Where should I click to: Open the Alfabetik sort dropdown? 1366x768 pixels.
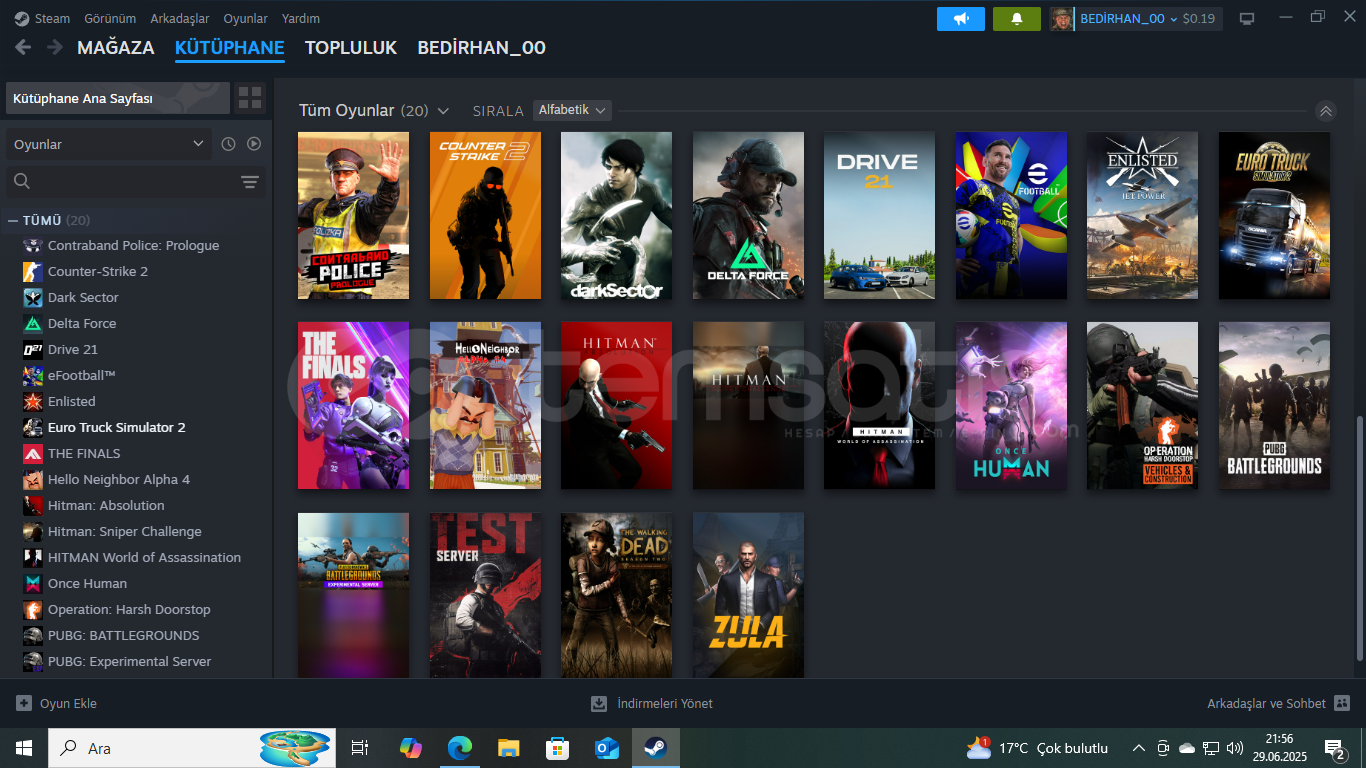click(x=572, y=110)
